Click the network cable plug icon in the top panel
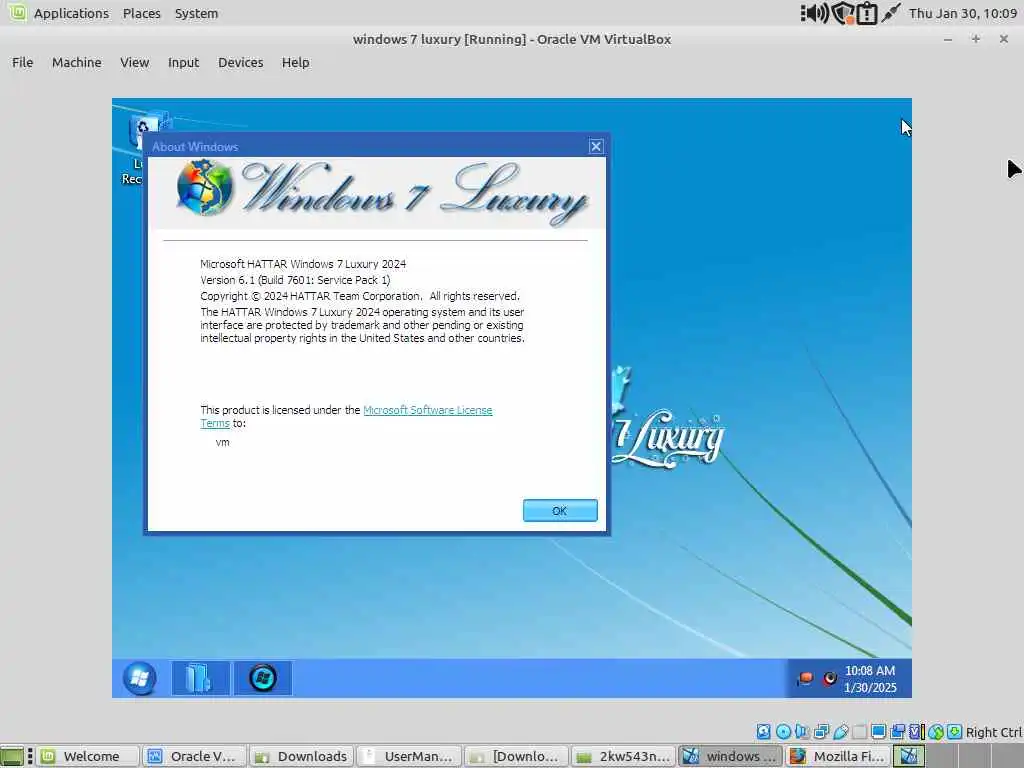Image resolution: width=1024 pixels, height=768 pixels. click(891, 13)
